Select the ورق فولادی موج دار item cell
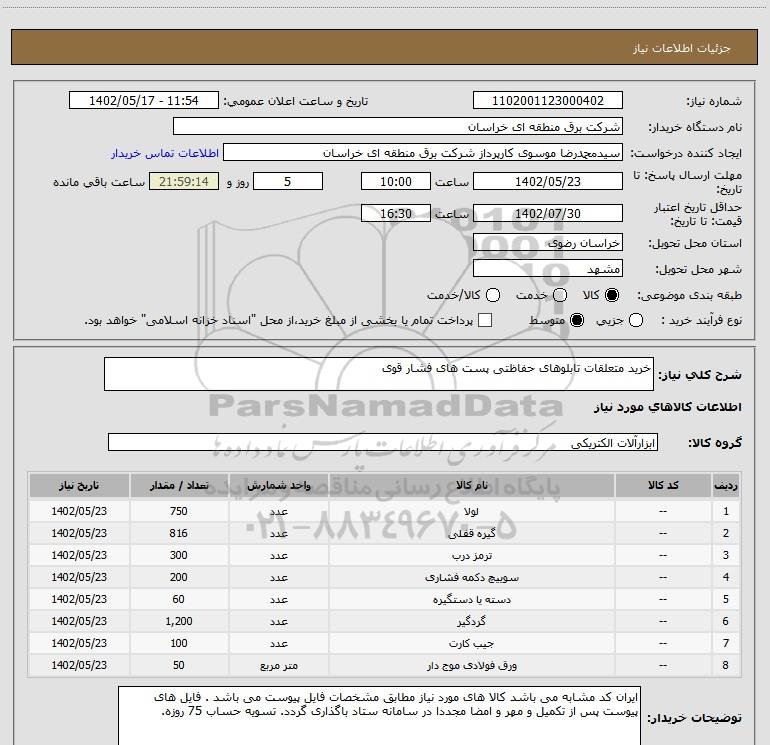 (471, 665)
